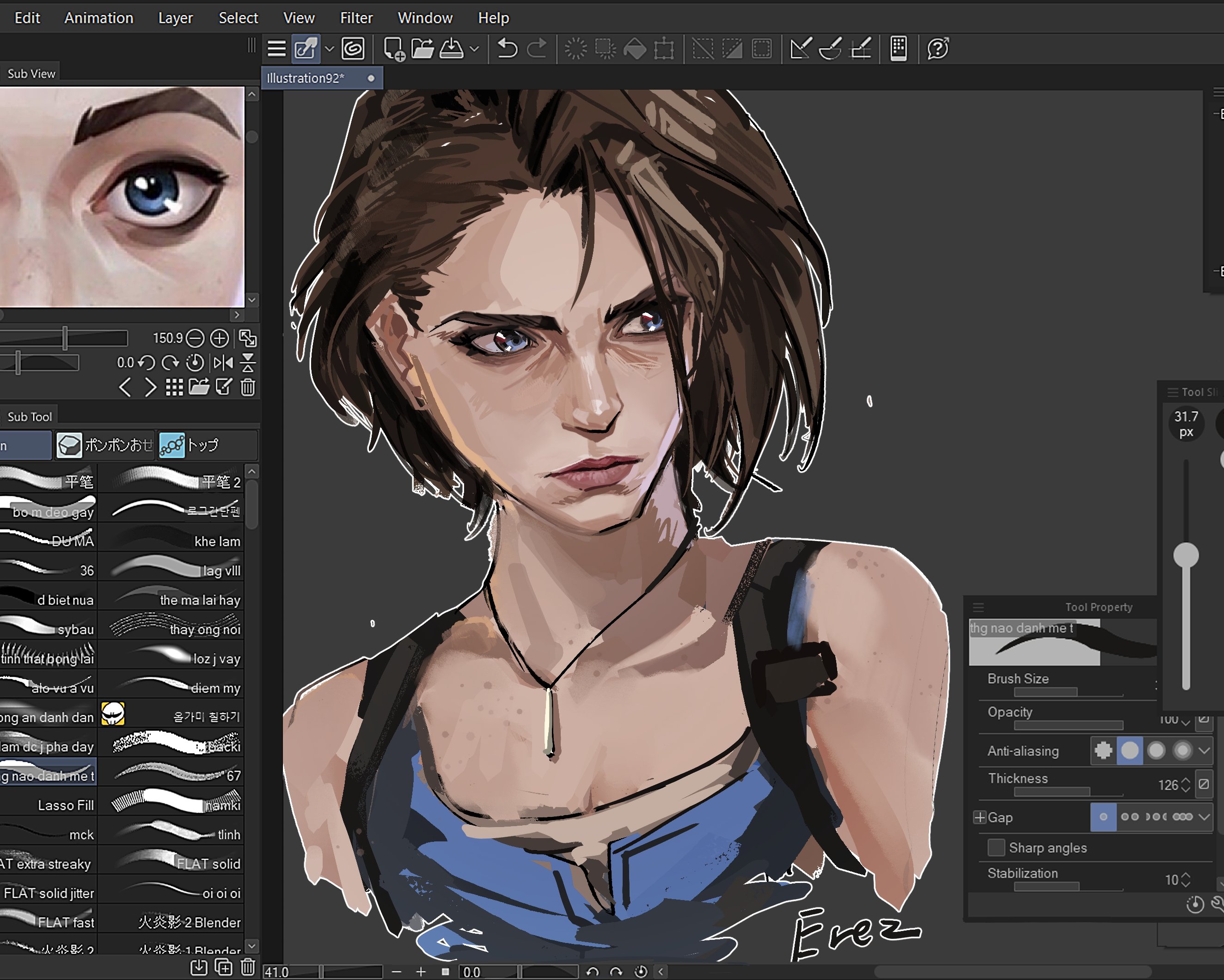Image resolution: width=1224 pixels, height=980 pixels.
Task: Click the Stabilization value stepper arrows
Action: click(x=1185, y=880)
